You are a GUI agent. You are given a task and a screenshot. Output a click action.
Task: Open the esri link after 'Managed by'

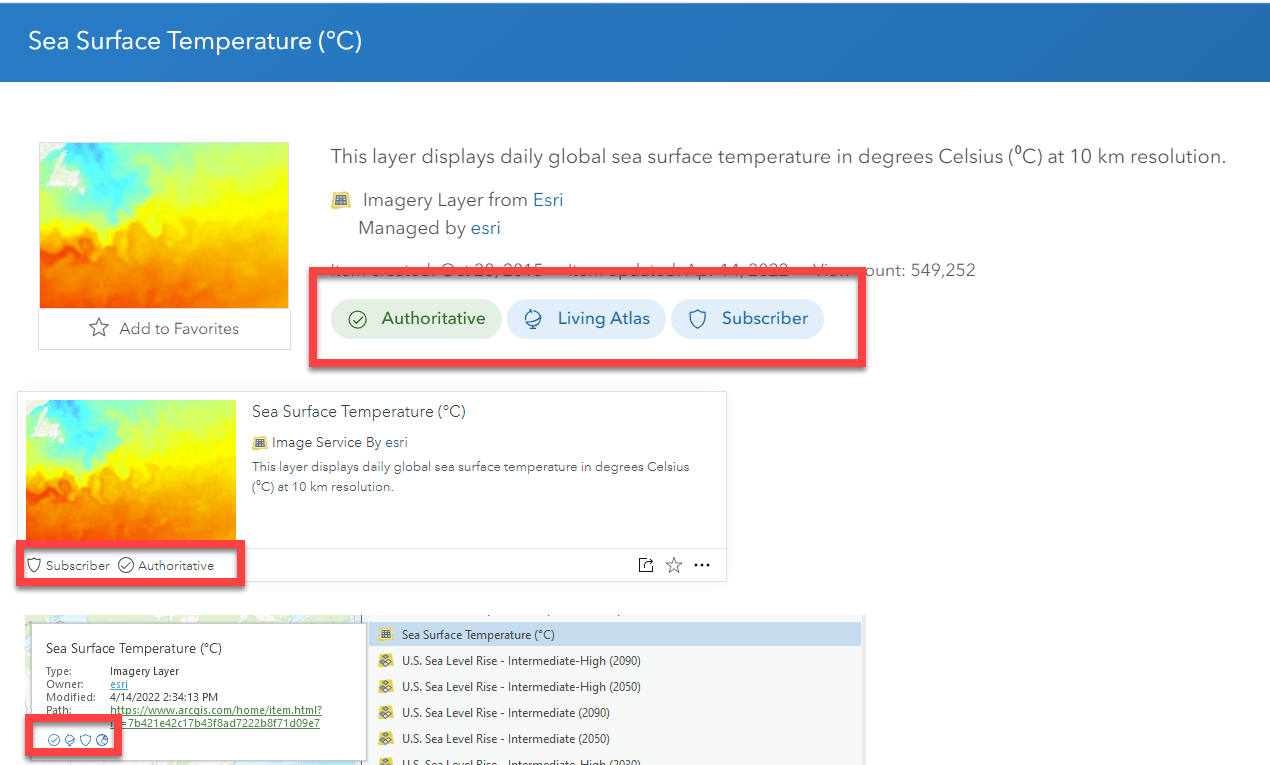coord(485,228)
